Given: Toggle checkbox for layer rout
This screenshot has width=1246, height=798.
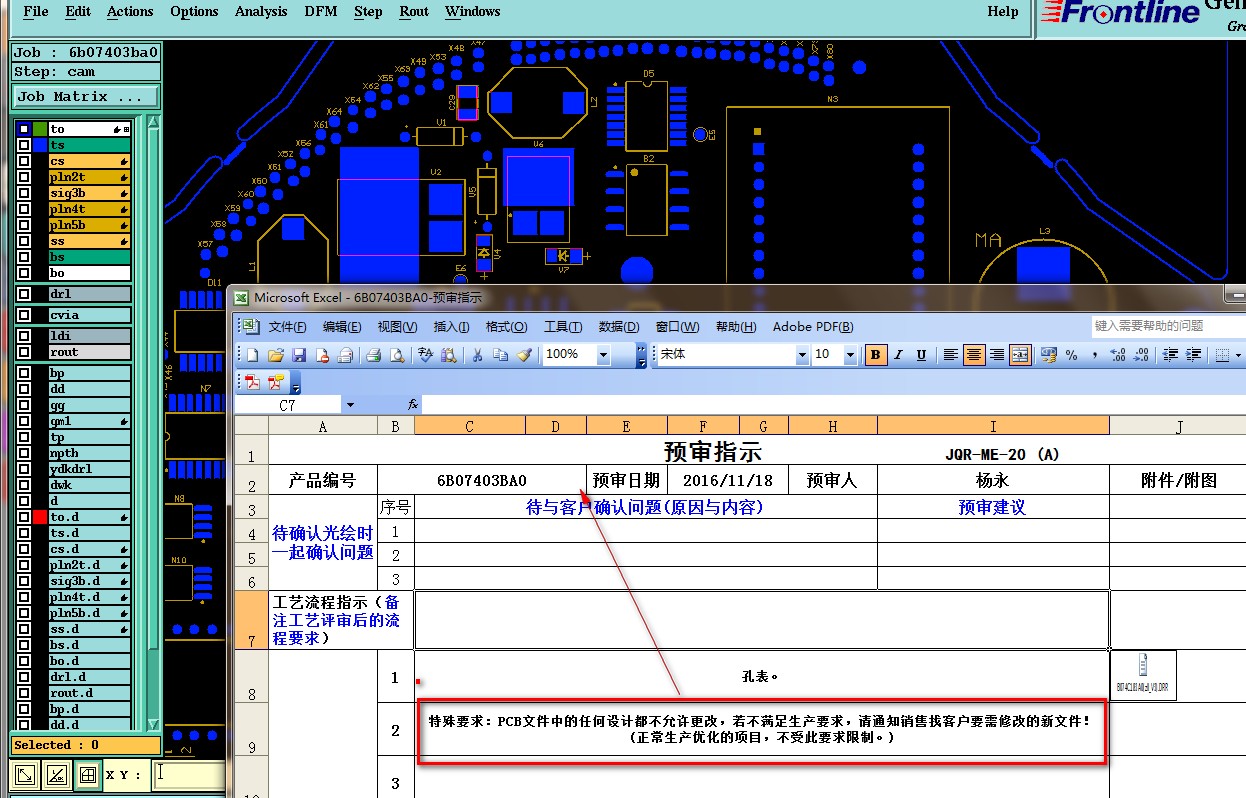Looking at the screenshot, I should click(23, 352).
